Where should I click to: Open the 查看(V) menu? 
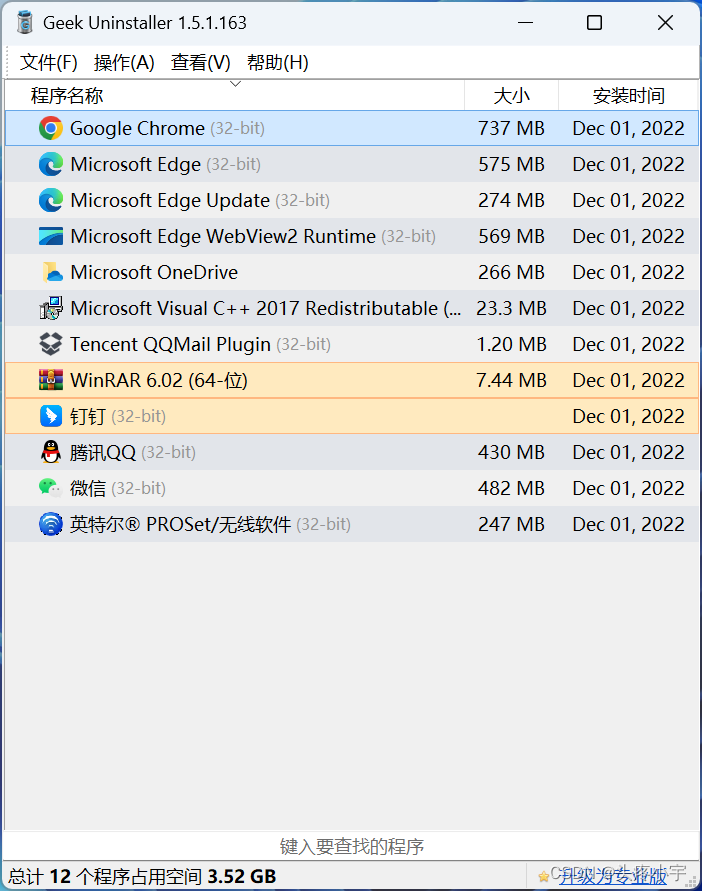tap(200, 61)
